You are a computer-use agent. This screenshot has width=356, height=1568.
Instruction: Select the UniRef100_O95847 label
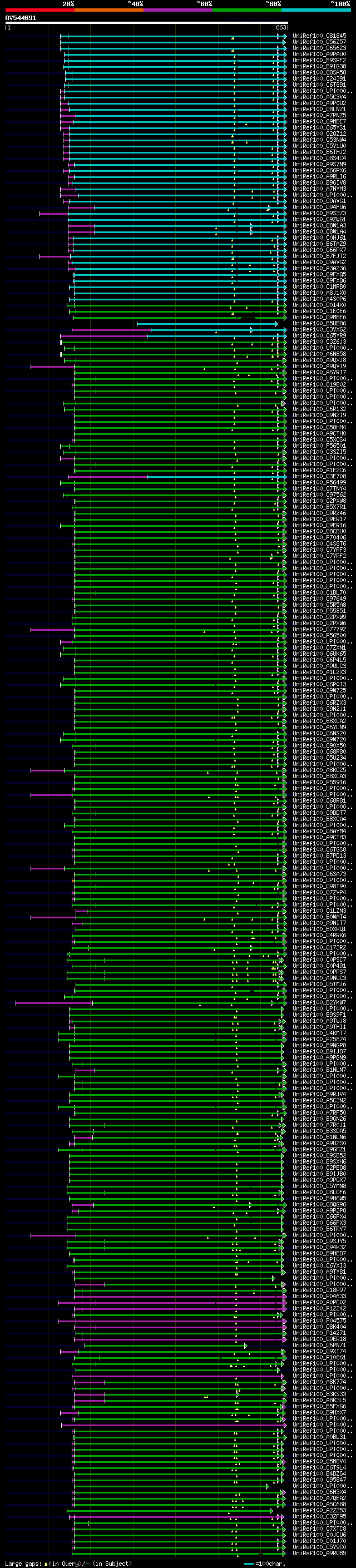pyautogui.click(x=319, y=1479)
